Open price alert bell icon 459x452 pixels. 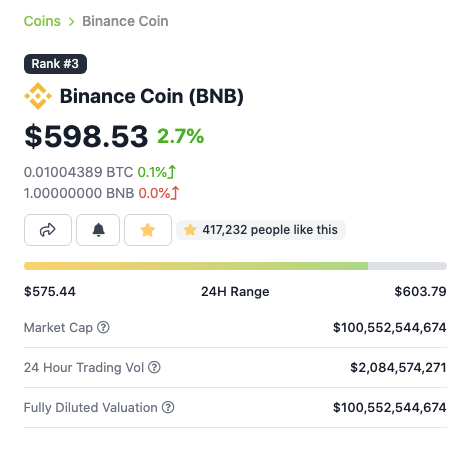point(98,230)
